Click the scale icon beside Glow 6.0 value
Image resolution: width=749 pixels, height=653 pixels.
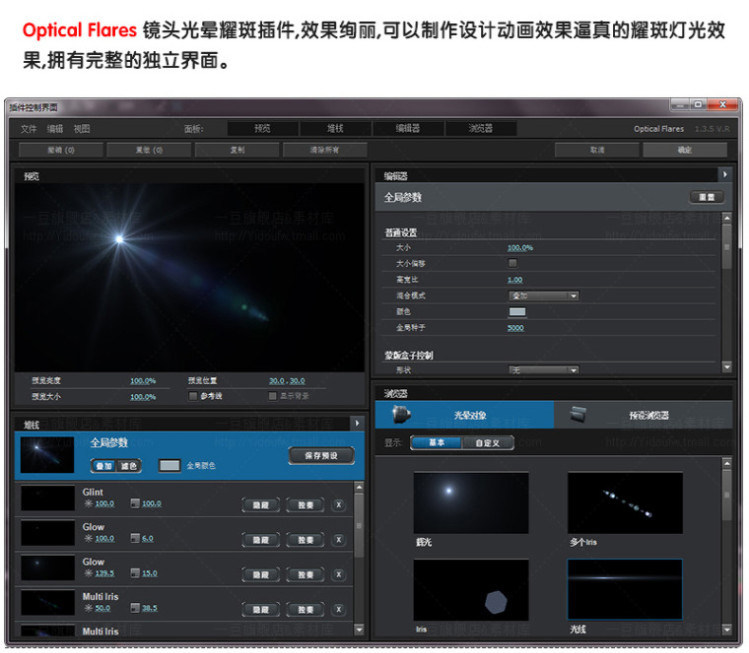coord(135,538)
